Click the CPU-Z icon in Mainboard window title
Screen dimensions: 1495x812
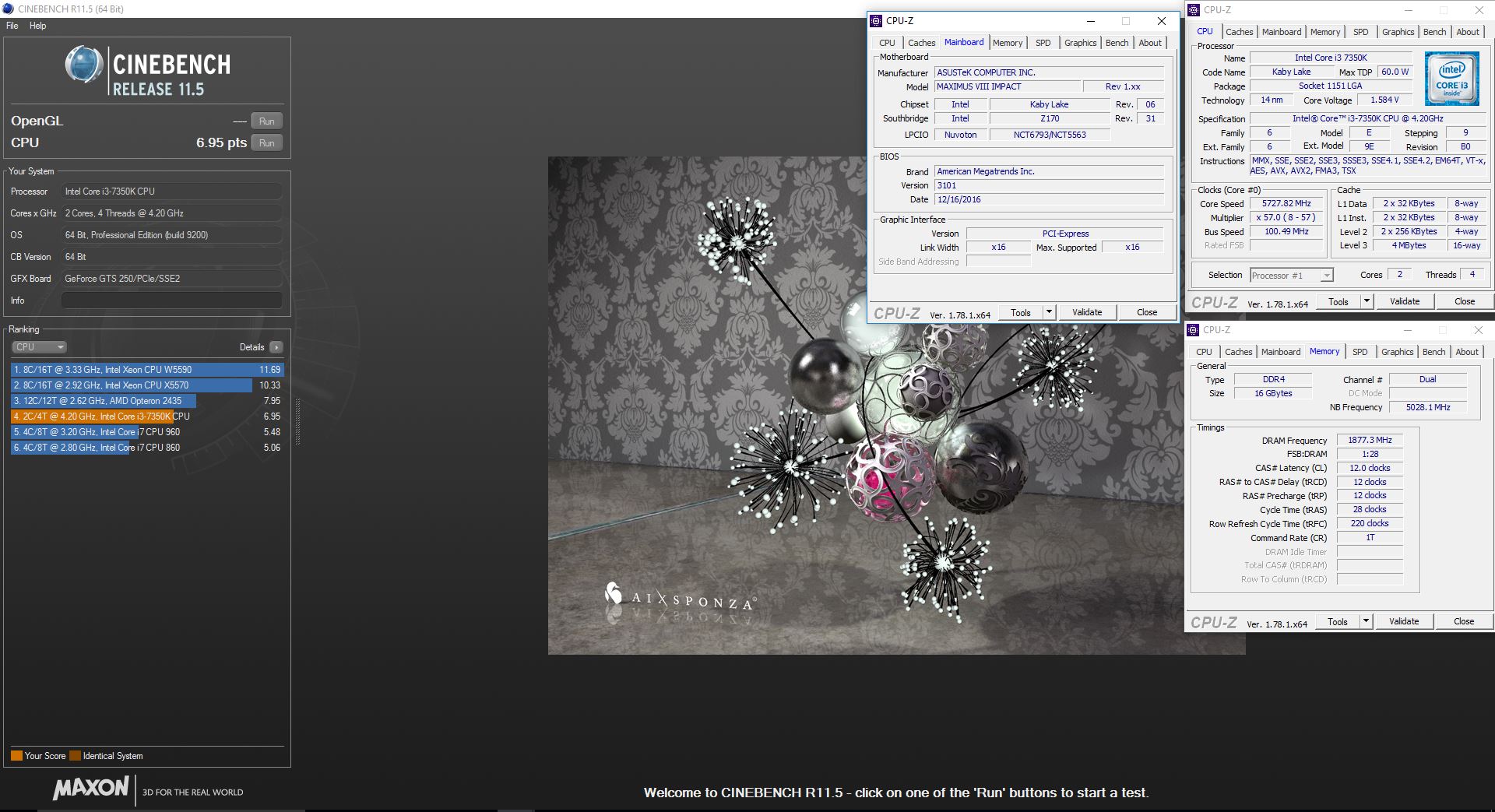tap(876, 21)
